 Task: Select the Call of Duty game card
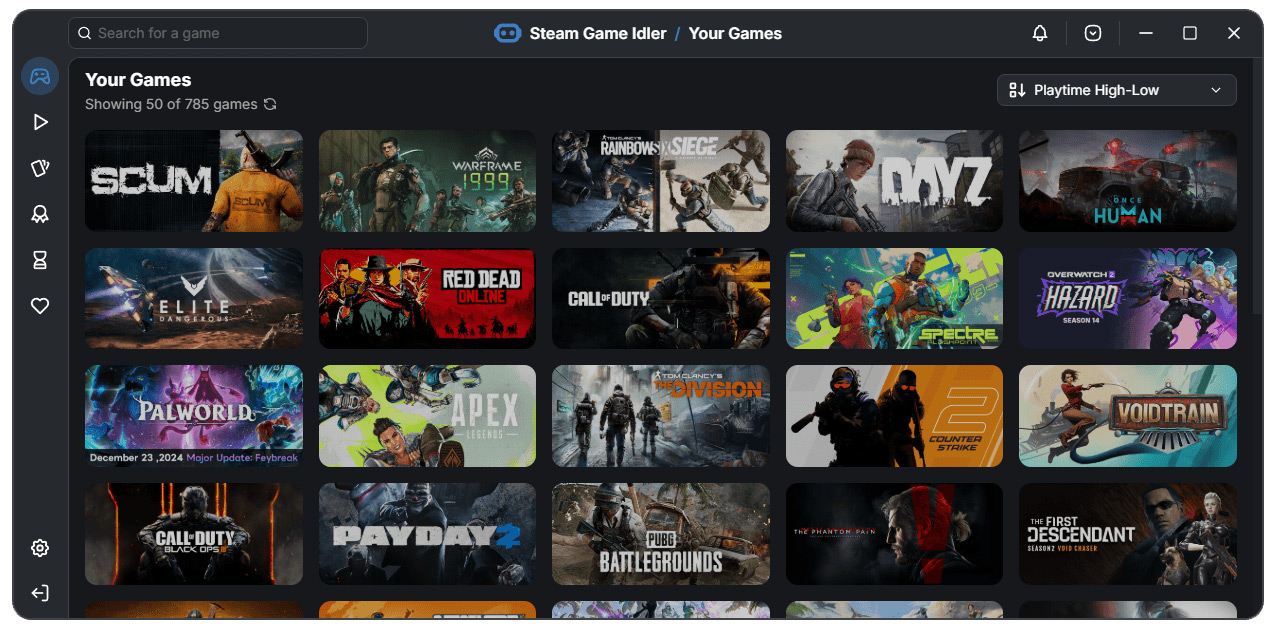(x=661, y=298)
